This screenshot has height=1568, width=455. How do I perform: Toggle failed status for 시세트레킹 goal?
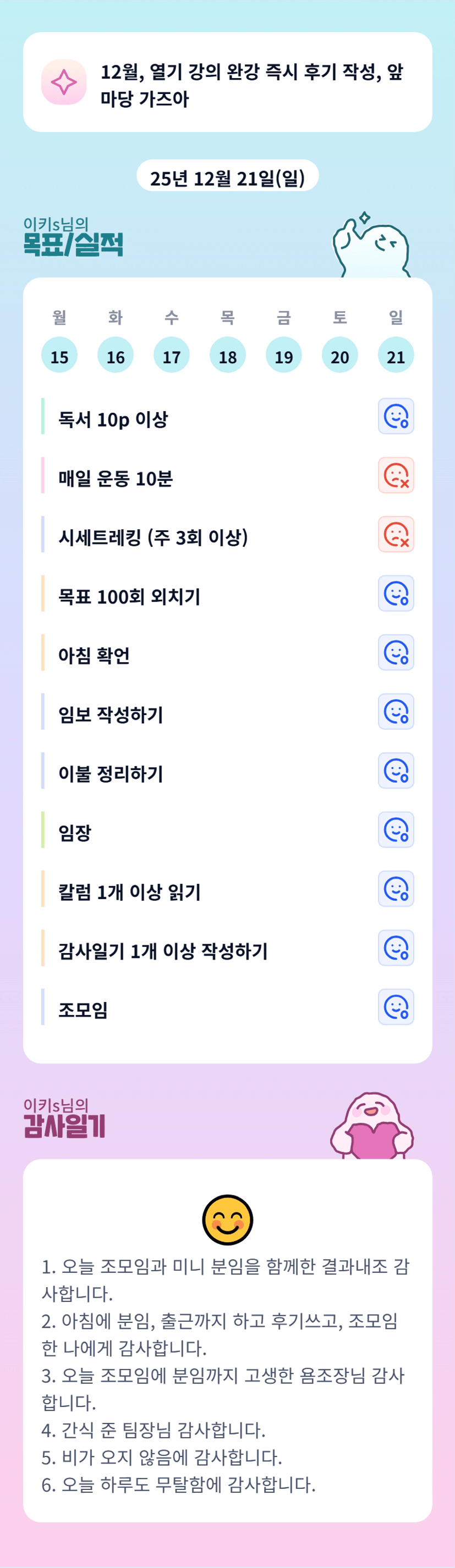[396, 534]
